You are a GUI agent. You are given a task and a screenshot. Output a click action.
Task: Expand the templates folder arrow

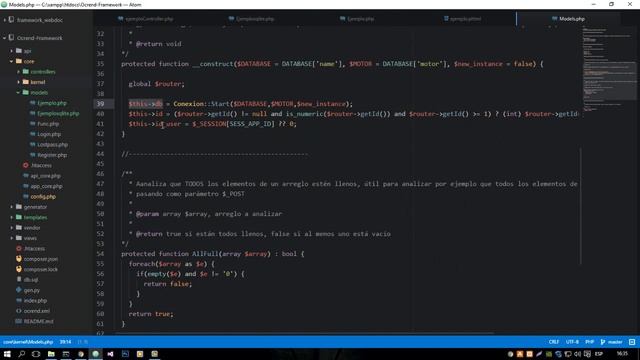11,218
